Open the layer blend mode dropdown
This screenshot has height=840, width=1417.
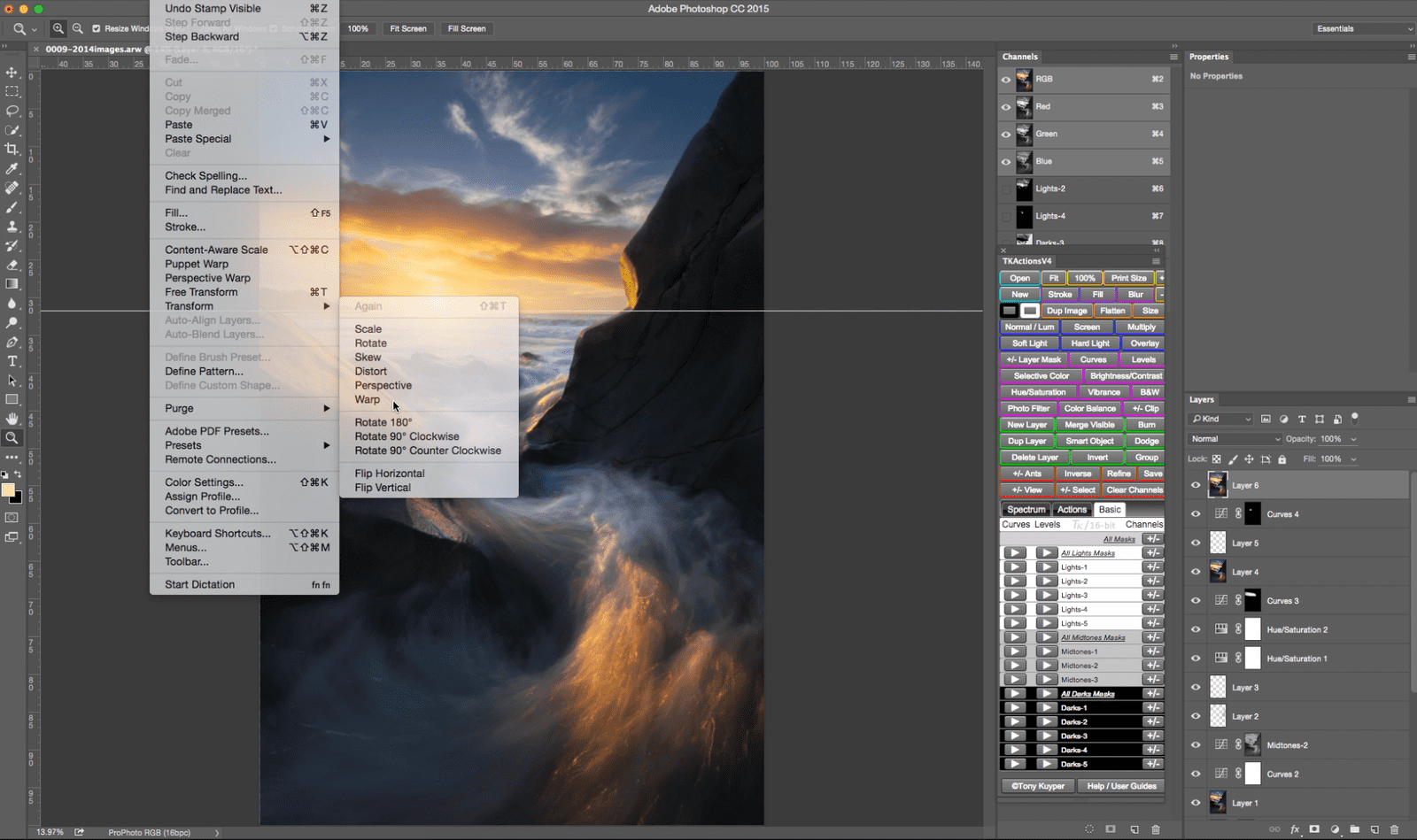[x=1235, y=439]
